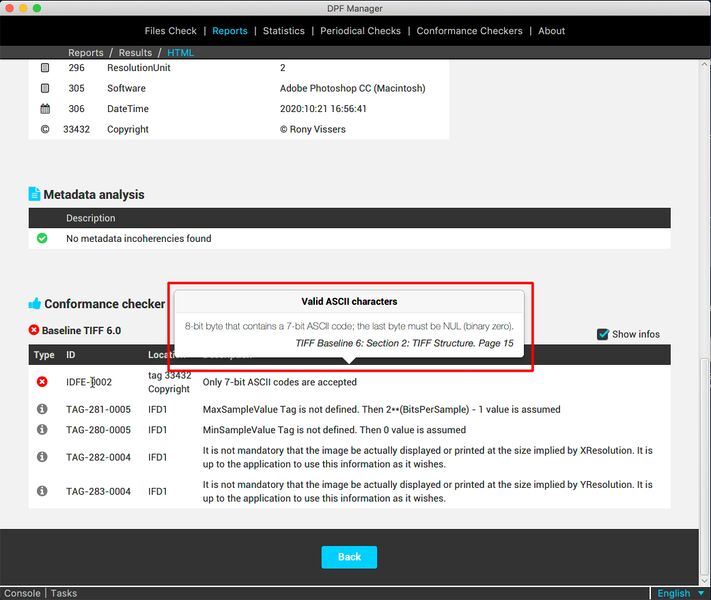Viewport: 711px width, 600px height.
Task: Toggle the Show infos checkbox
Action: 602,334
